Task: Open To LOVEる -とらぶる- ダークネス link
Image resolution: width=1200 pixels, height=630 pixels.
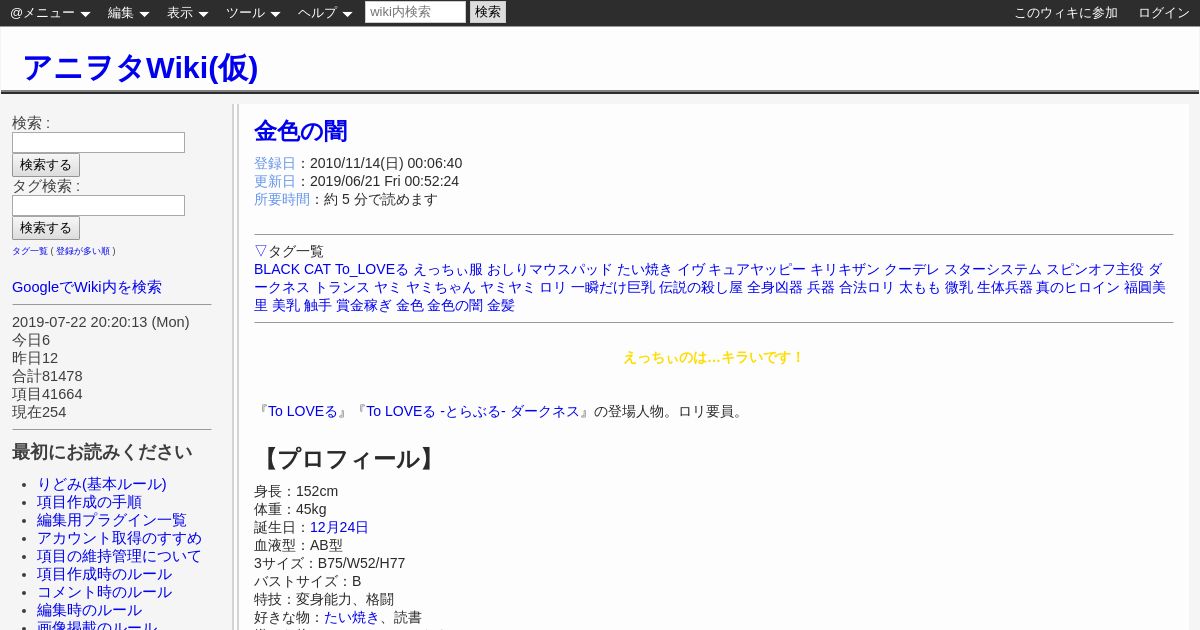Action: pos(473,411)
